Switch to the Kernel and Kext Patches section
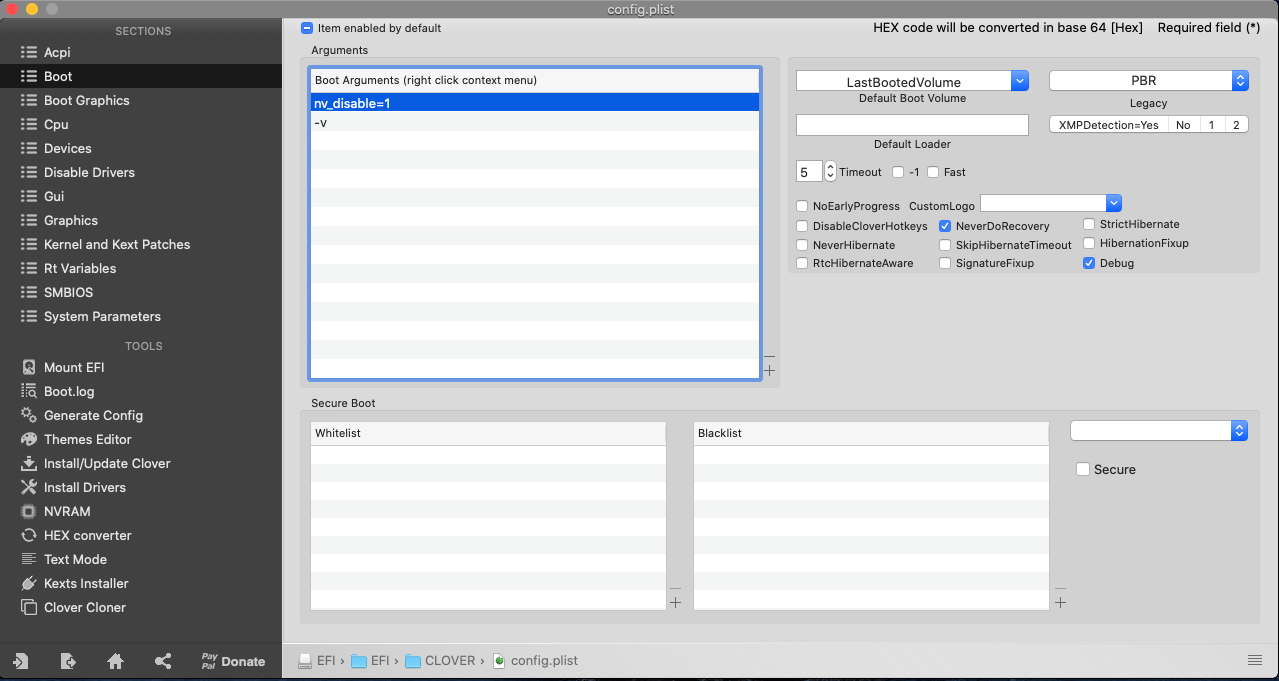This screenshot has width=1279, height=681. 116,245
